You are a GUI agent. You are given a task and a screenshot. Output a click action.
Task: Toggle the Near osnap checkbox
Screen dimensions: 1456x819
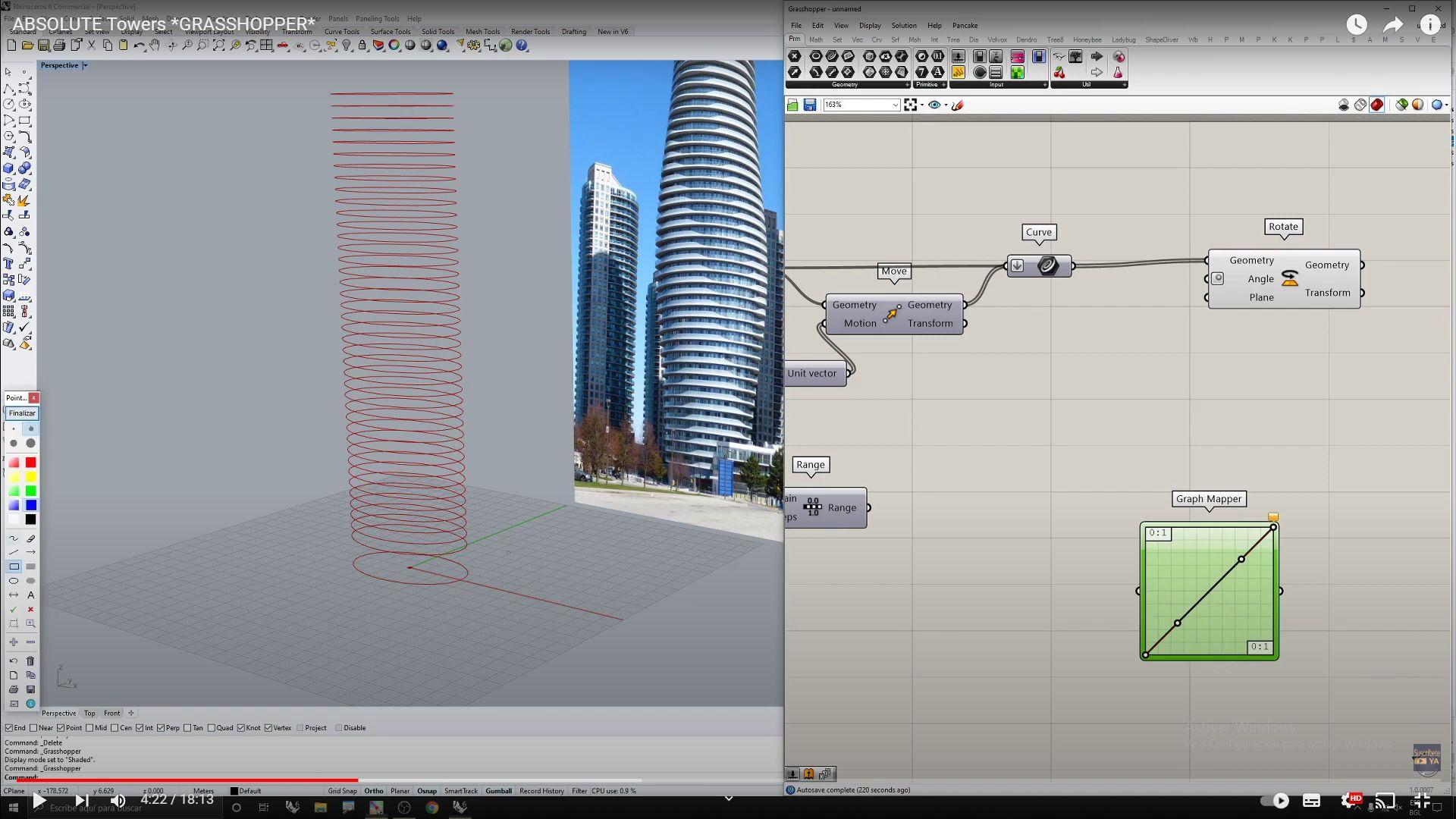click(x=33, y=728)
